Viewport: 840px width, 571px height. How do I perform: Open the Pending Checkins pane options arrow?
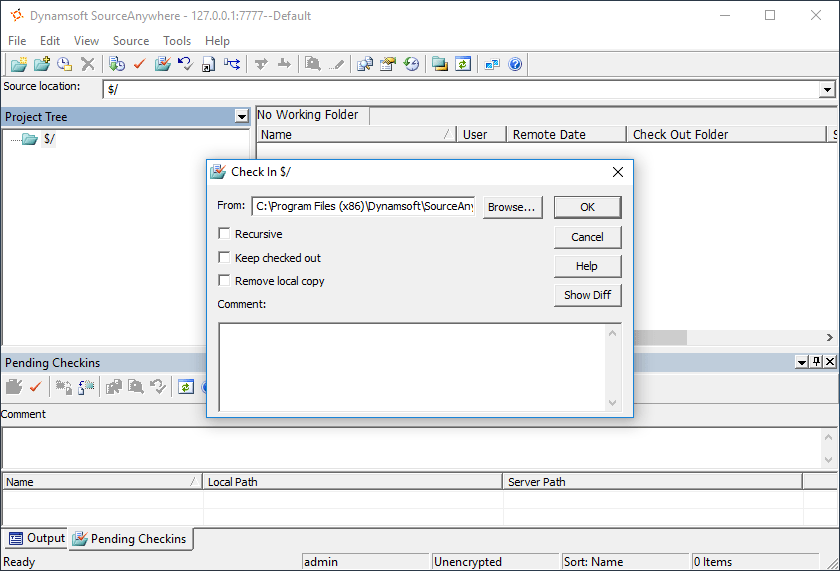click(x=801, y=362)
